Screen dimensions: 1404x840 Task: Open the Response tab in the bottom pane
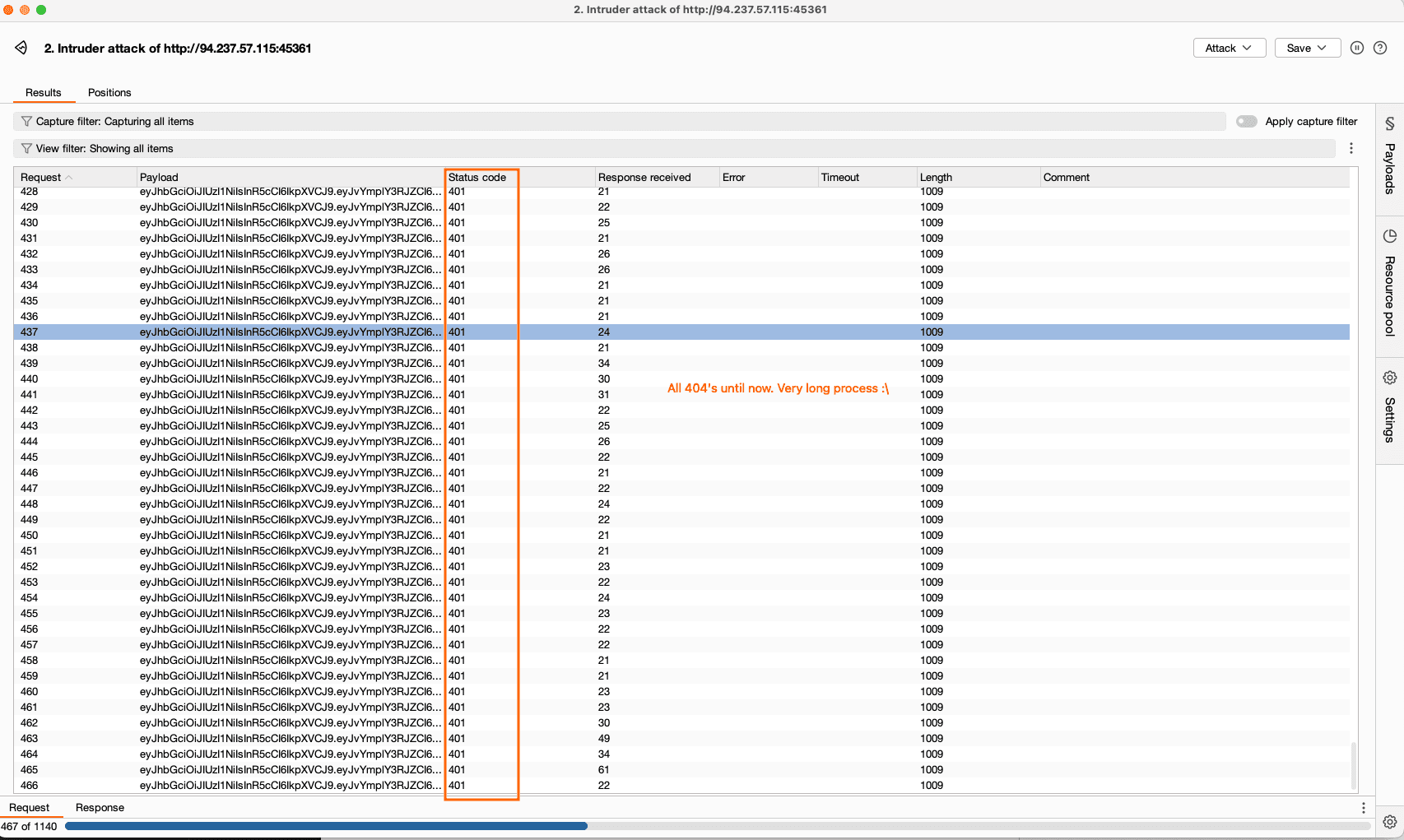click(x=100, y=808)
